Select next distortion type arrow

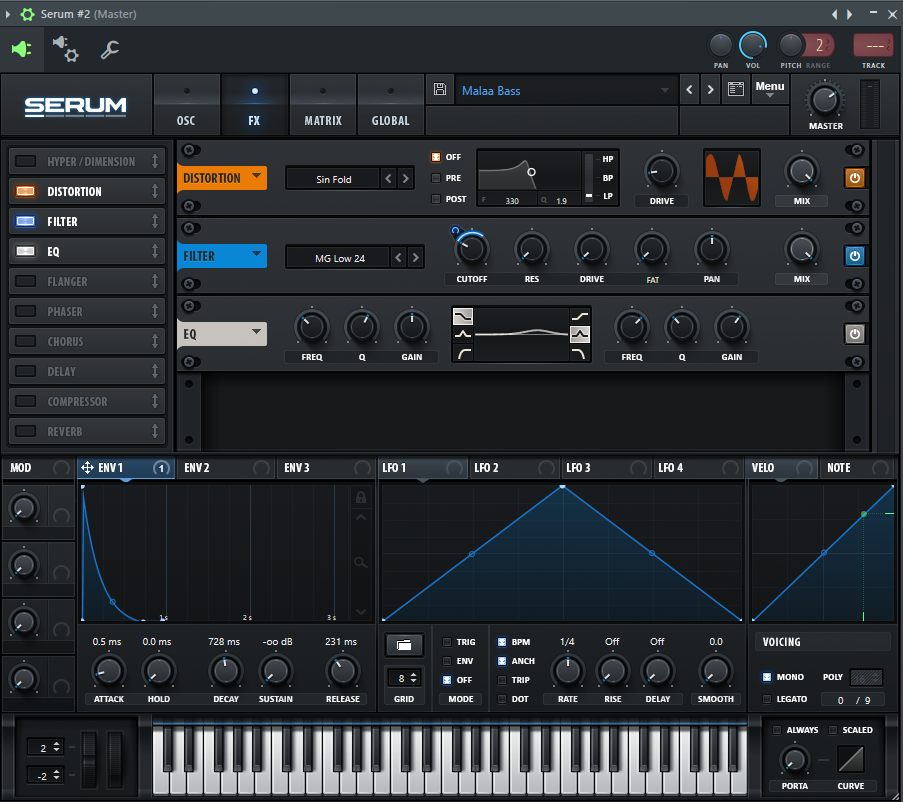(x=405, y=179)
